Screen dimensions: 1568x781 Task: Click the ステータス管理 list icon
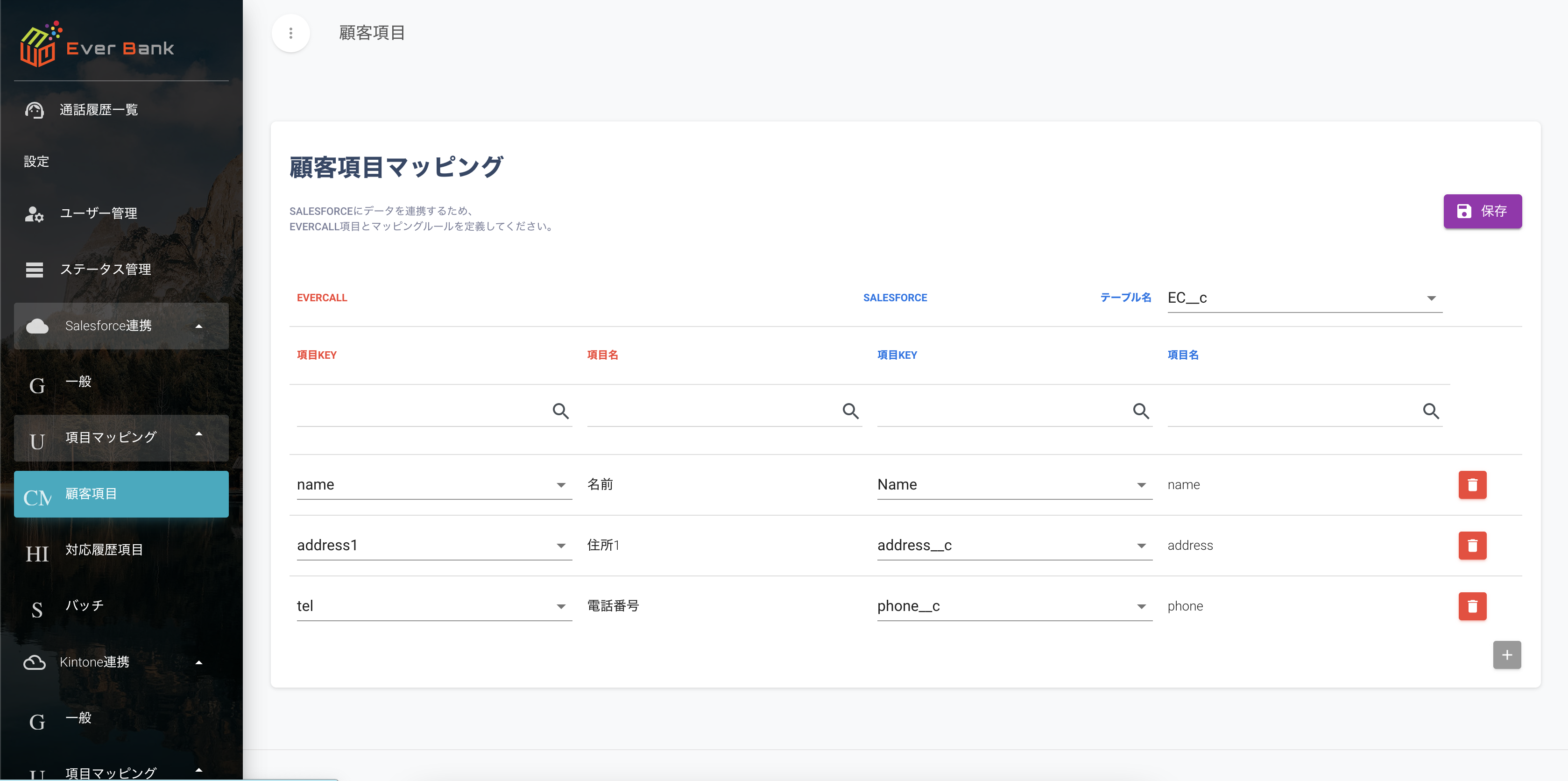[x=34, y=270]
